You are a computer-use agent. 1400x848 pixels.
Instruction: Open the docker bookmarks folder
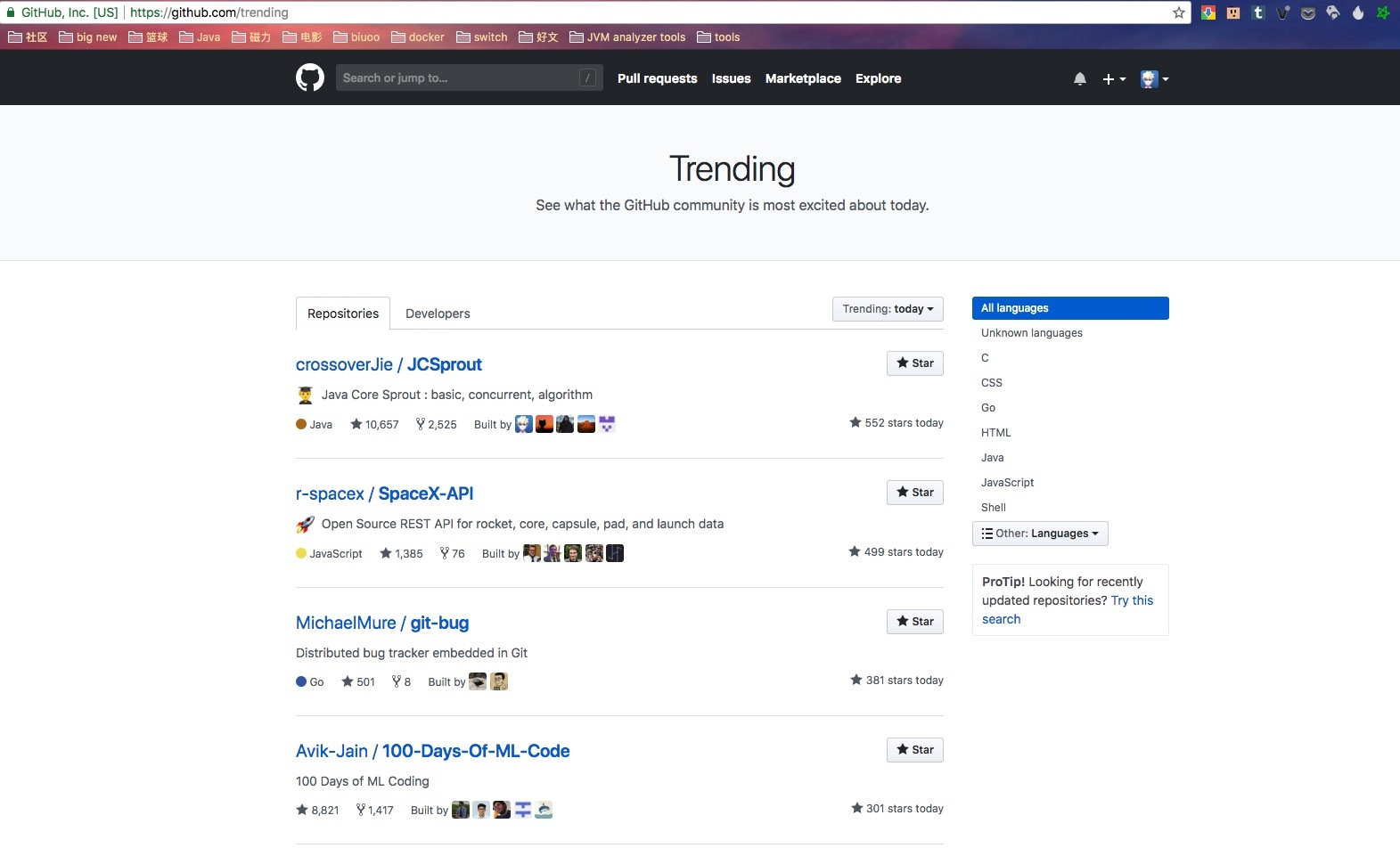pos(418,37)
